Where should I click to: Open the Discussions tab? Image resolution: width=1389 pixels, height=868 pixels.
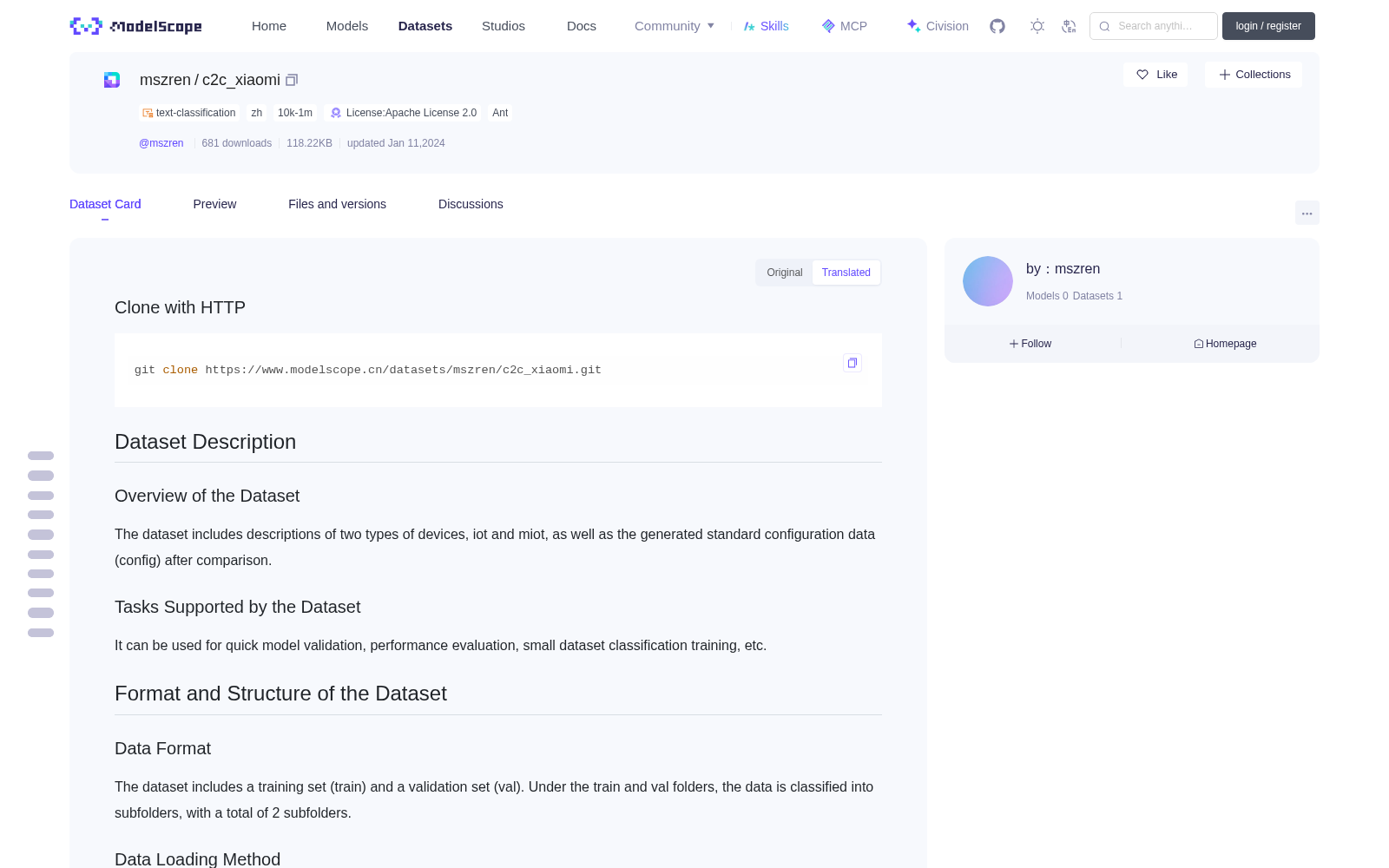[x=471, y=204]
